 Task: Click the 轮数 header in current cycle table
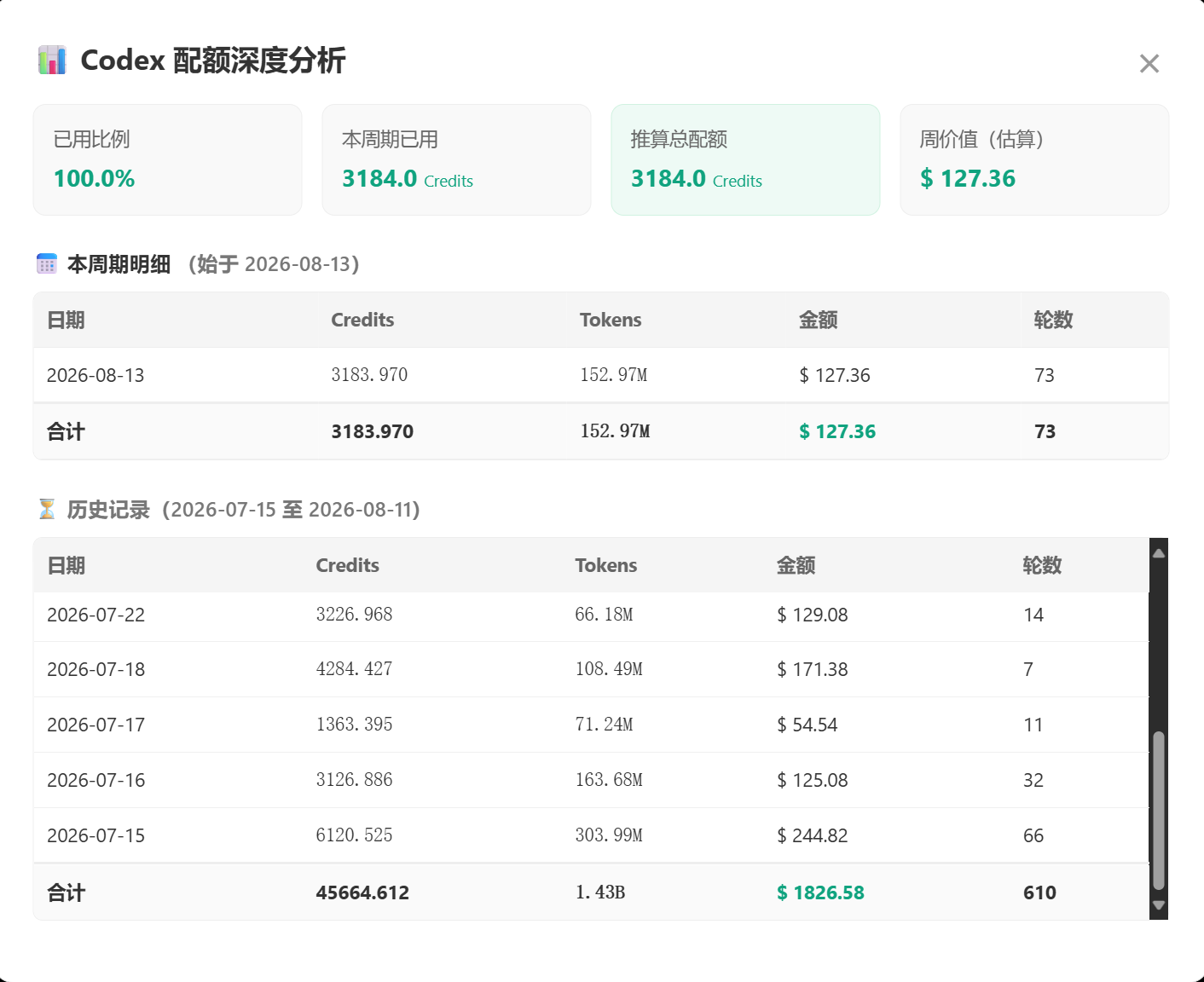tap(1053, 321)
